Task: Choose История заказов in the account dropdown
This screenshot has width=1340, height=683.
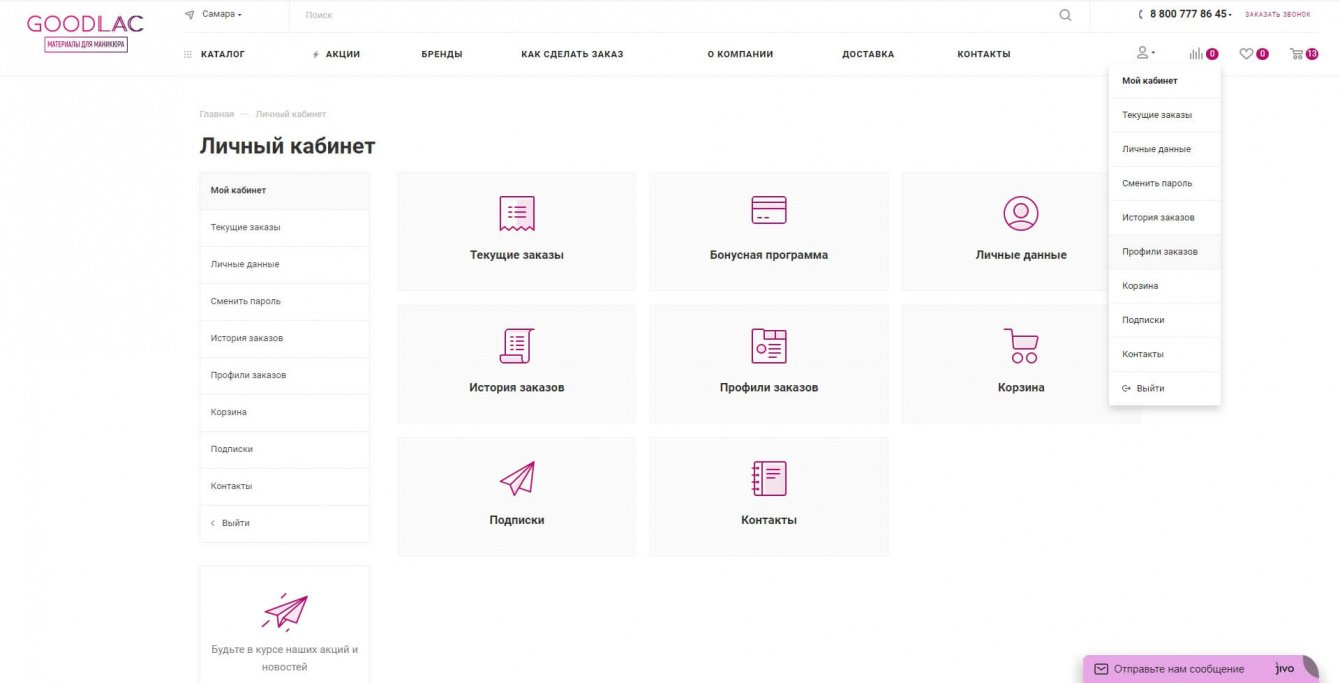Action: tap(1165, 217)
